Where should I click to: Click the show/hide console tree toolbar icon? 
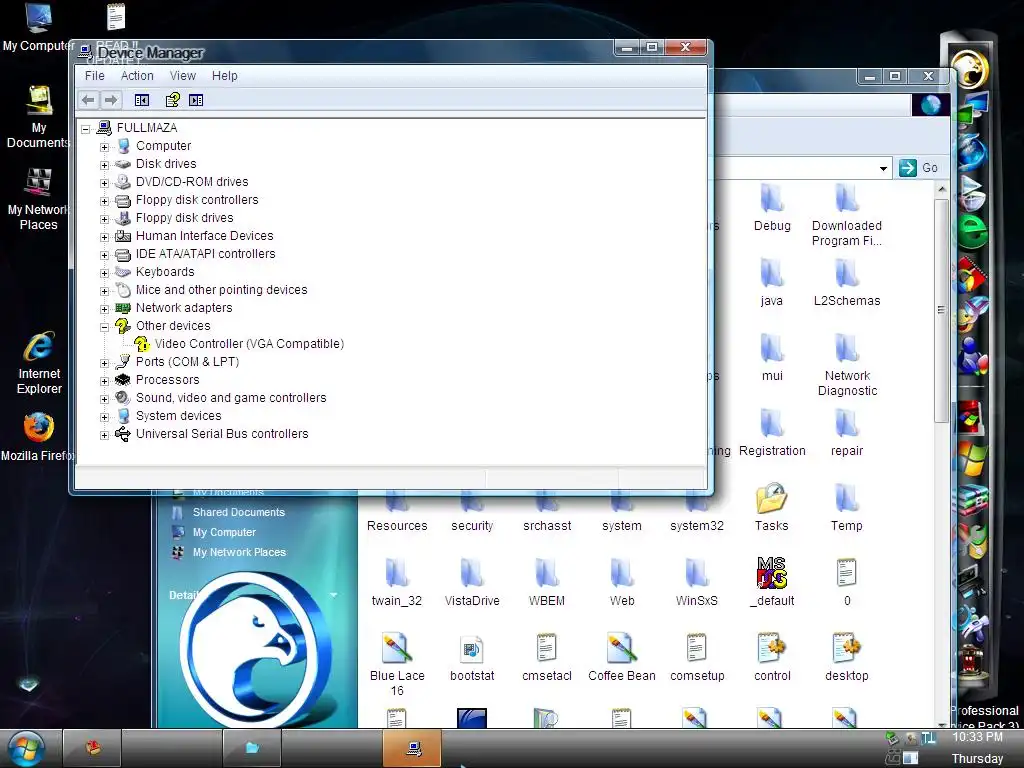pos(142,100)
